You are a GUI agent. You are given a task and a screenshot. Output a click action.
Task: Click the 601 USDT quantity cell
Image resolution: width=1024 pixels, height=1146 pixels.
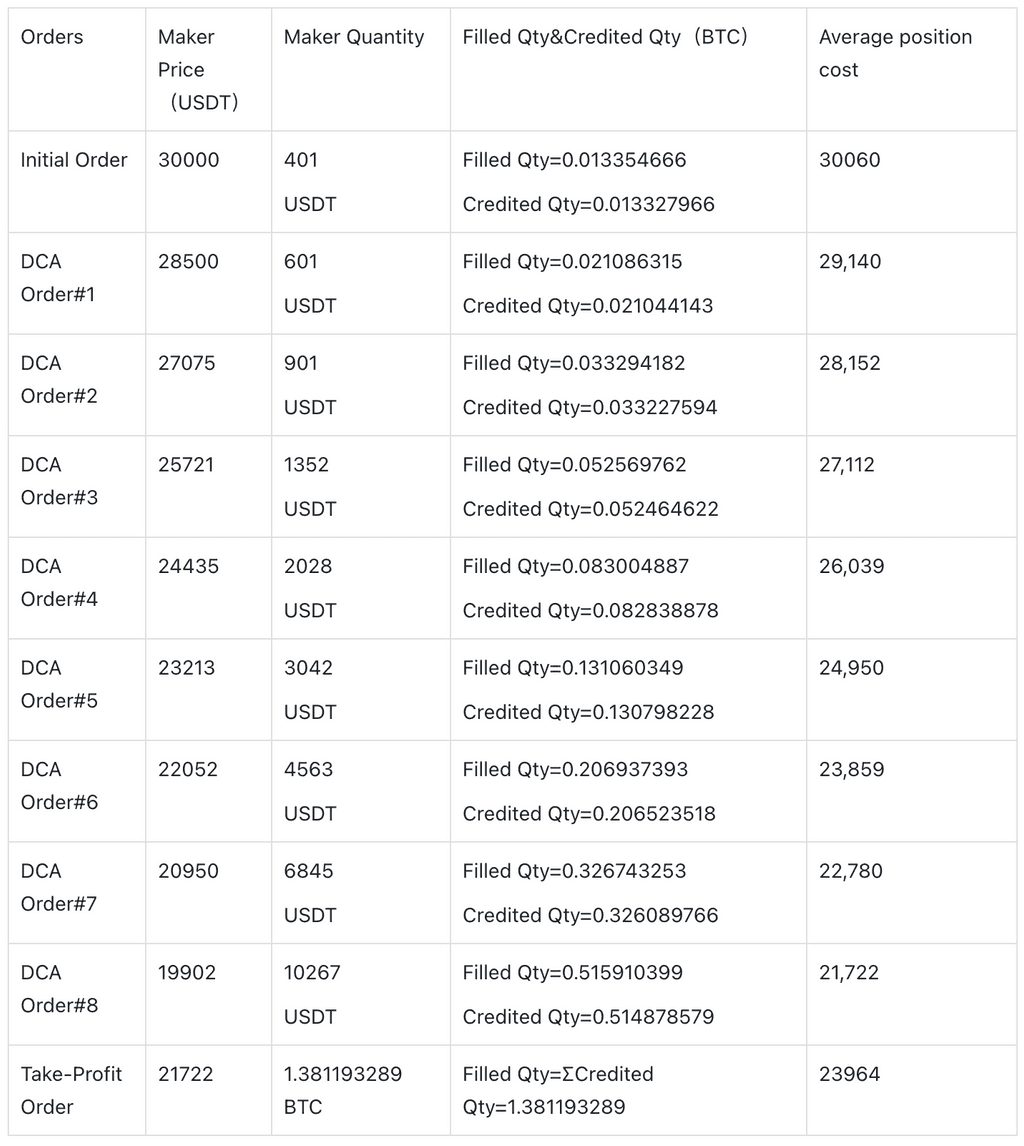pyautogui.click(x=310, y=283)
